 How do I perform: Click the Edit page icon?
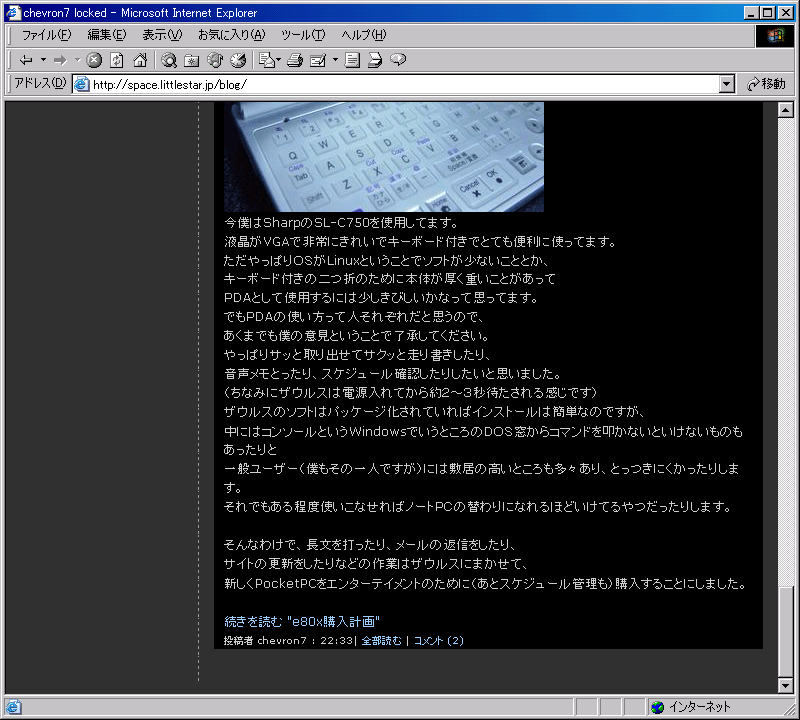pos(318,60)
